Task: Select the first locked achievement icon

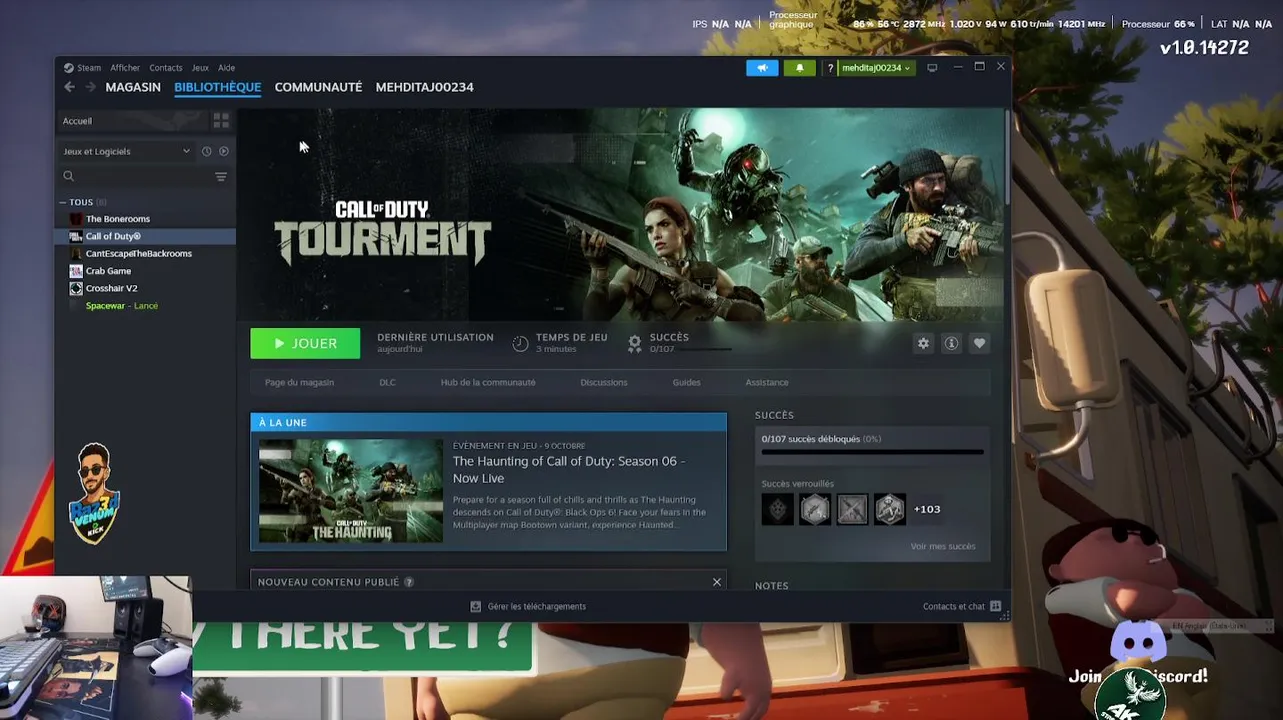Action: (x=777, y=509)
